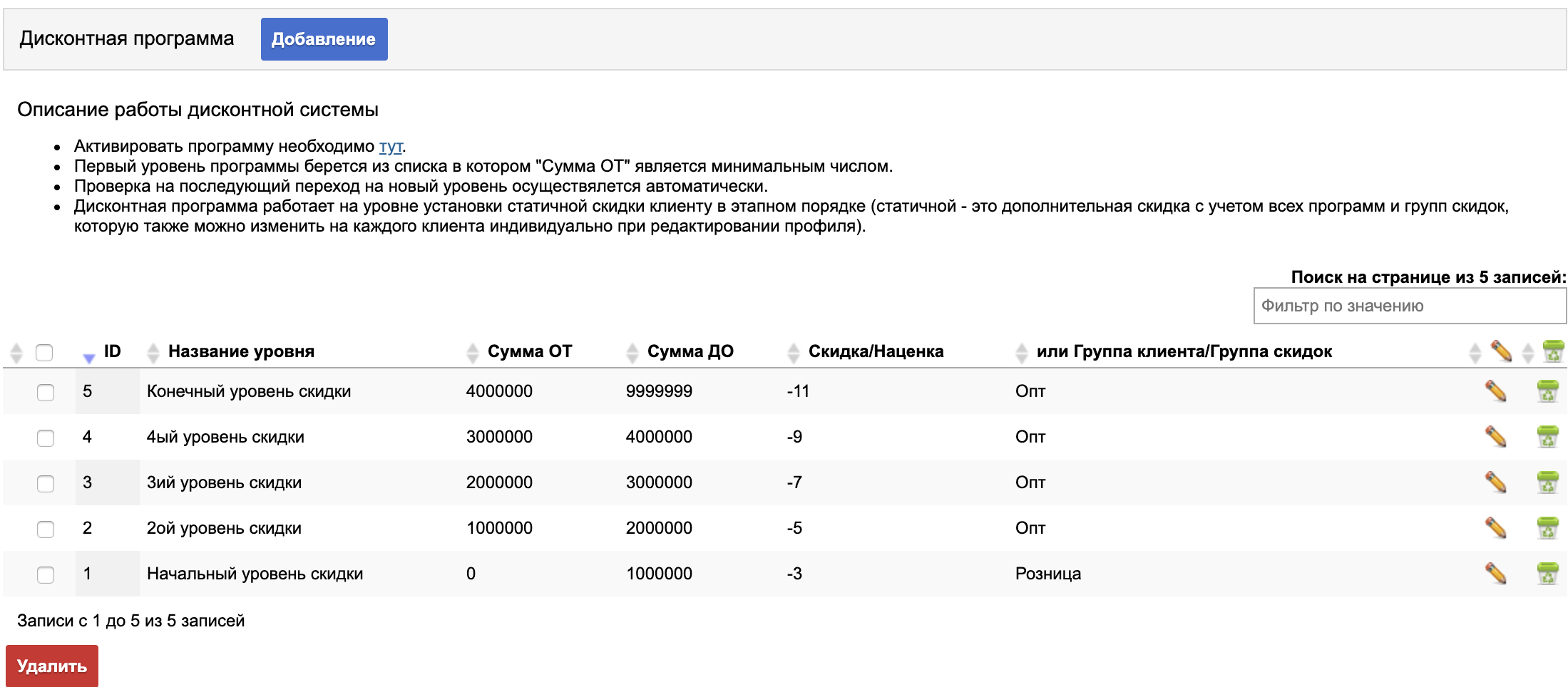The width and height of the screenshot is (1568, 687).
Task: Toggle the select-all checkbox in table header
Action: (44, 352)
